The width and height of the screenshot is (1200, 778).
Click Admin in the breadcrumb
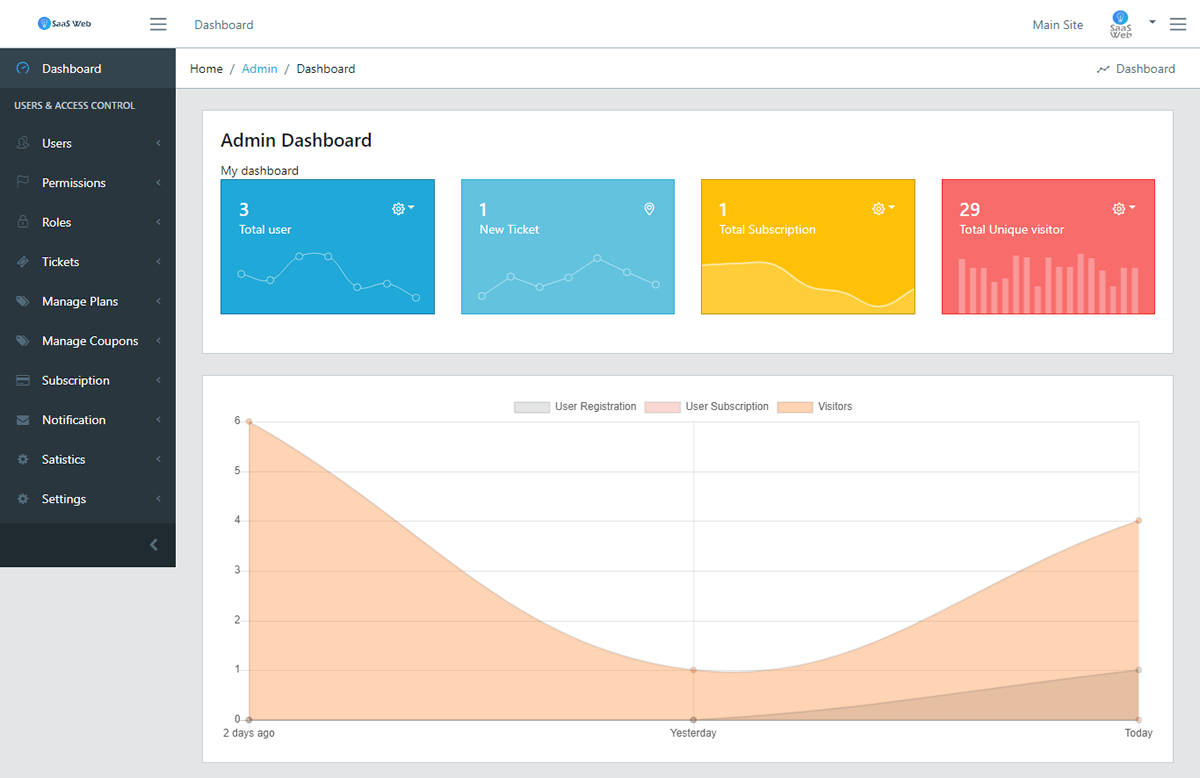(260, 69)
